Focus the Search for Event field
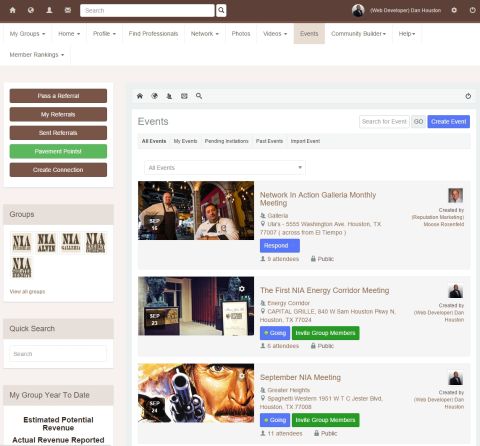The height and width of the screenshot is (446, 480). (x=384, y=122)
